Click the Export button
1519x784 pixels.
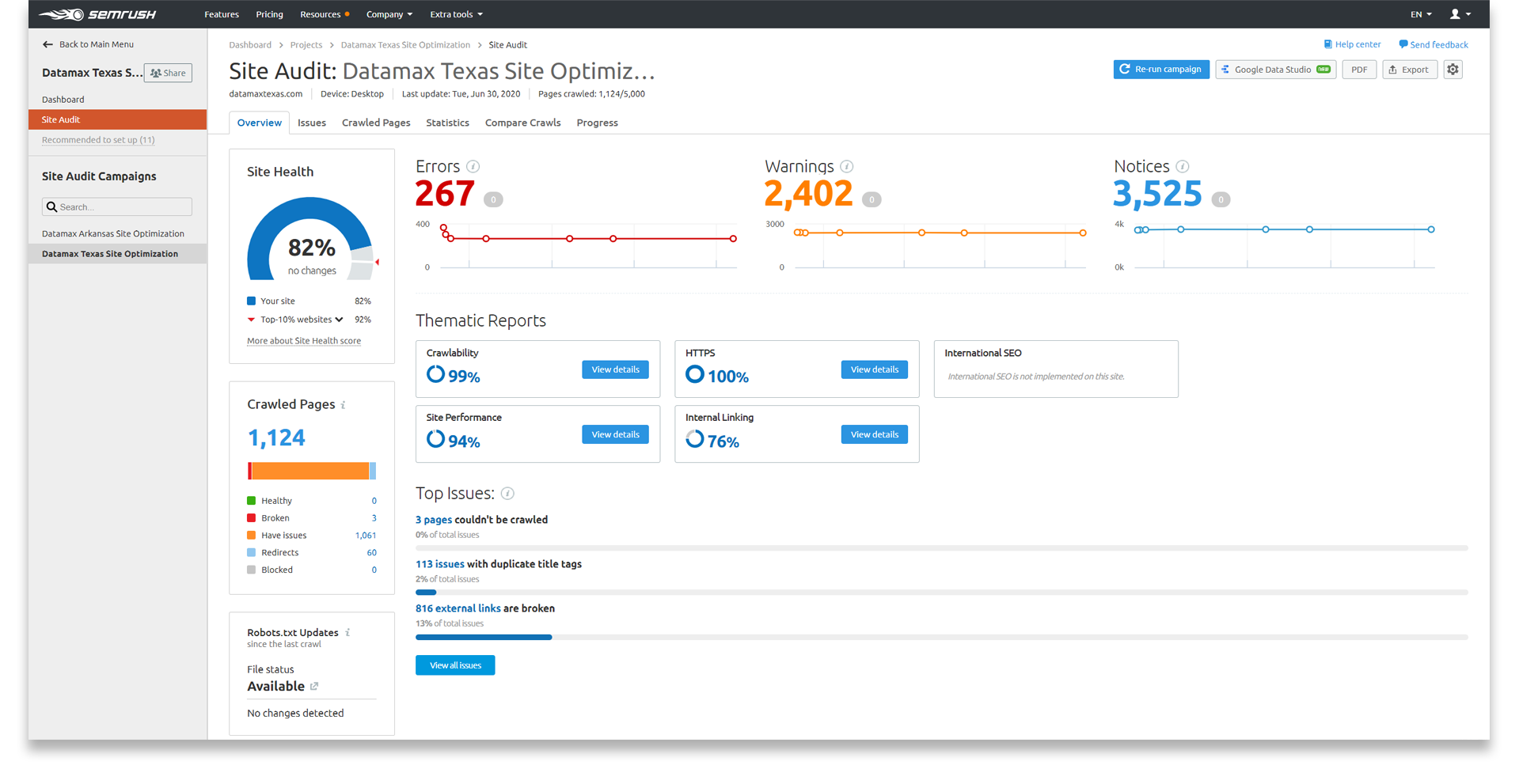(1410, 70)
